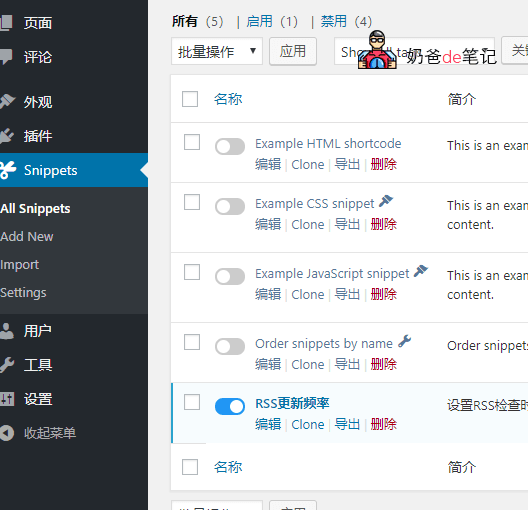Open 评论 in the sidebar menu
The image size is (528, 510).
click(x=38, y=57)
